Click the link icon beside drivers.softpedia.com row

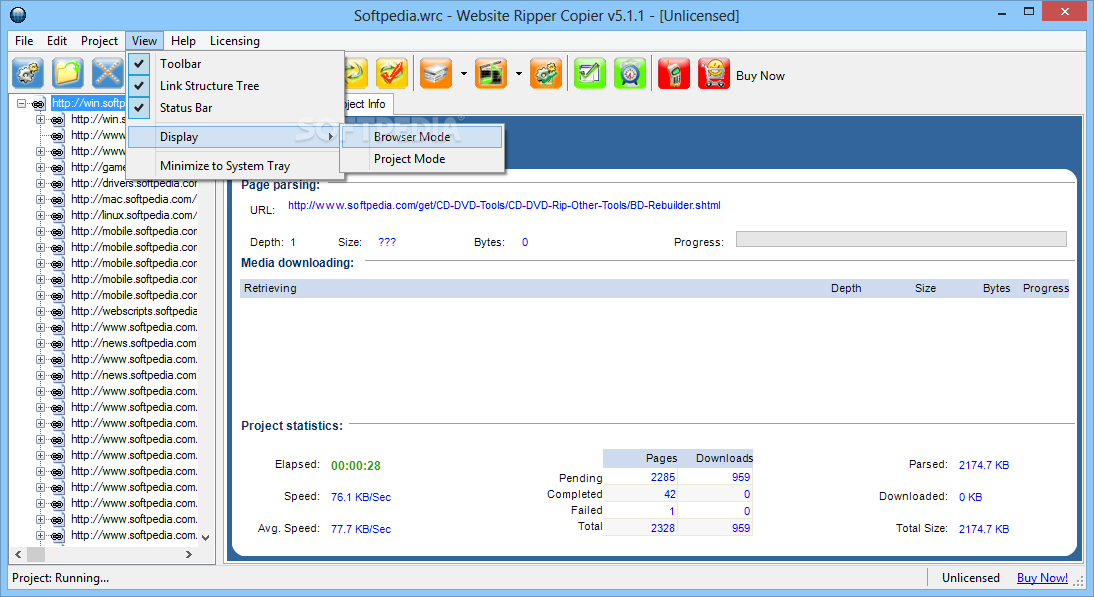pos(57,184)
